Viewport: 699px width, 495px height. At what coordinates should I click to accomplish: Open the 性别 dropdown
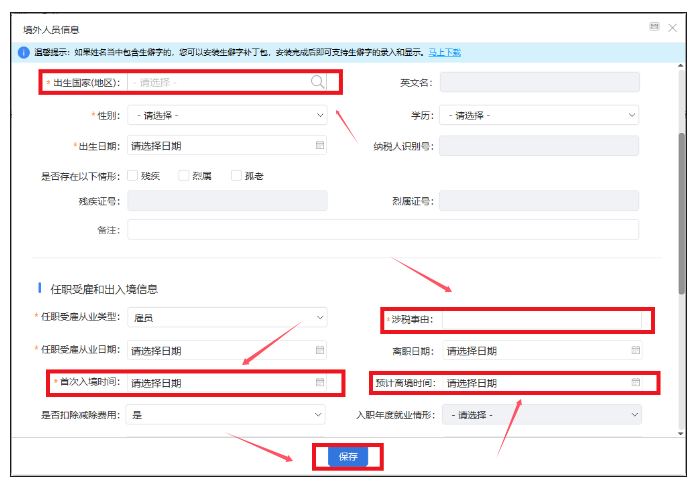pos(227,115)
